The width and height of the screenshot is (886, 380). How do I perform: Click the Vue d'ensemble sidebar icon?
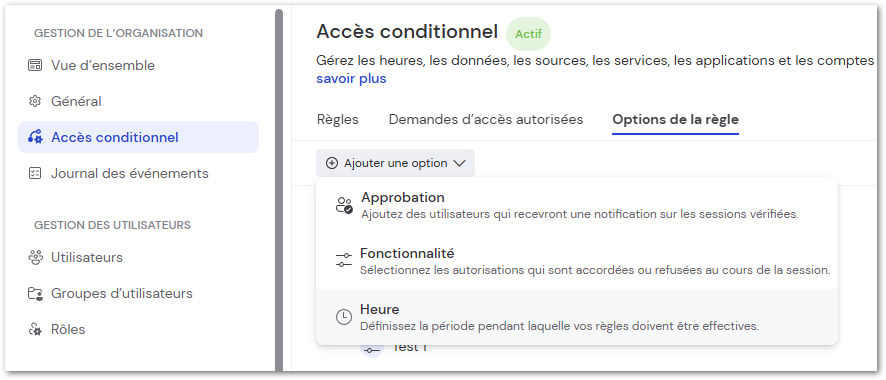click(x=35, y=65)
